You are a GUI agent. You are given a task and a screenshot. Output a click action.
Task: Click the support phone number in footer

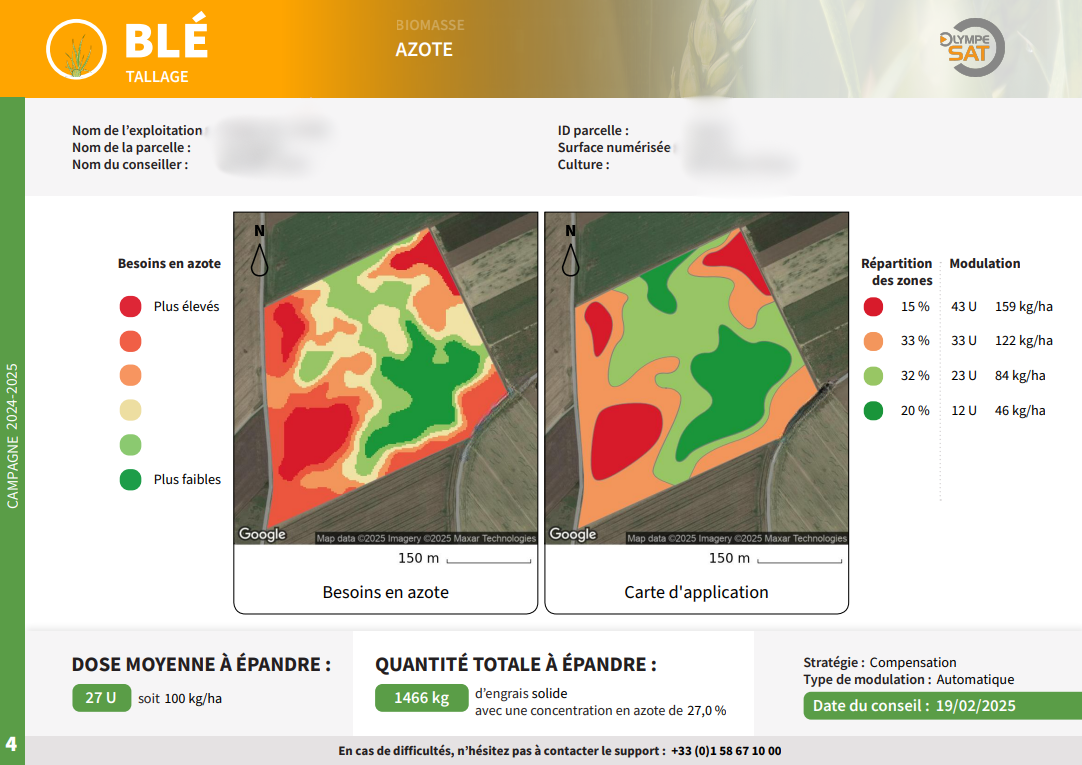coord(726,751)
